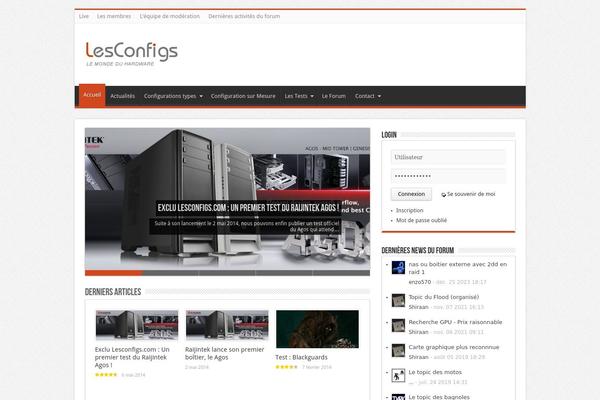Open the main slider Raijintek Agos image
600x400 pixels.
[227, 199]
